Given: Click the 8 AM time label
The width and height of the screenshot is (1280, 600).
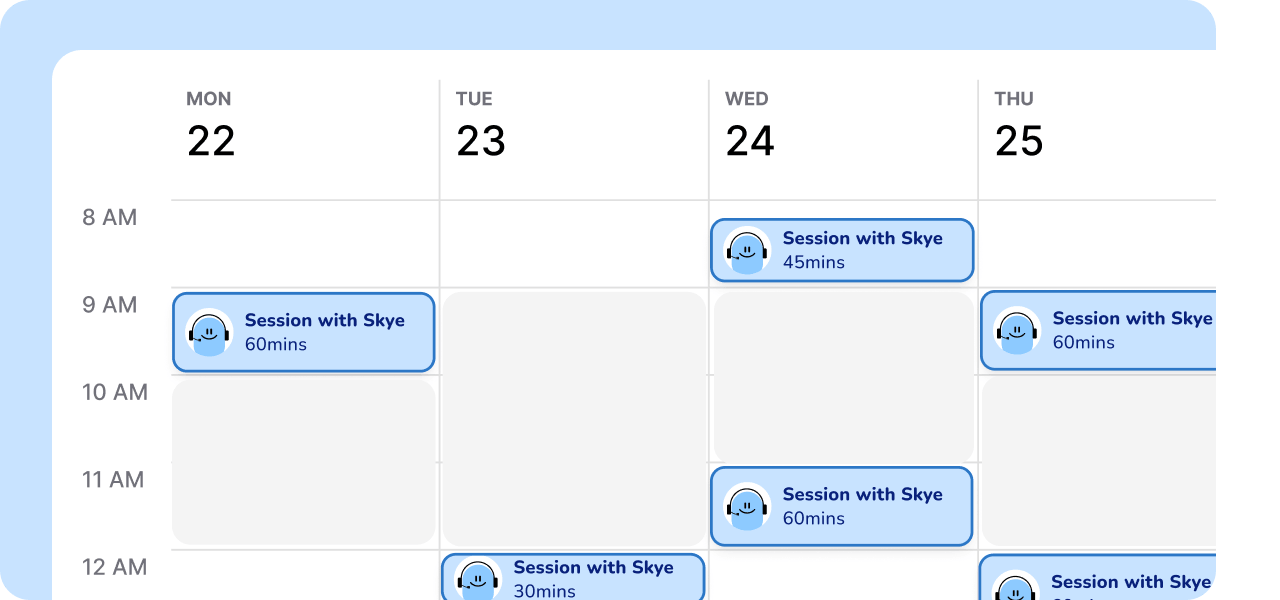Looking at the screenshot, I should tap(109, 217).
